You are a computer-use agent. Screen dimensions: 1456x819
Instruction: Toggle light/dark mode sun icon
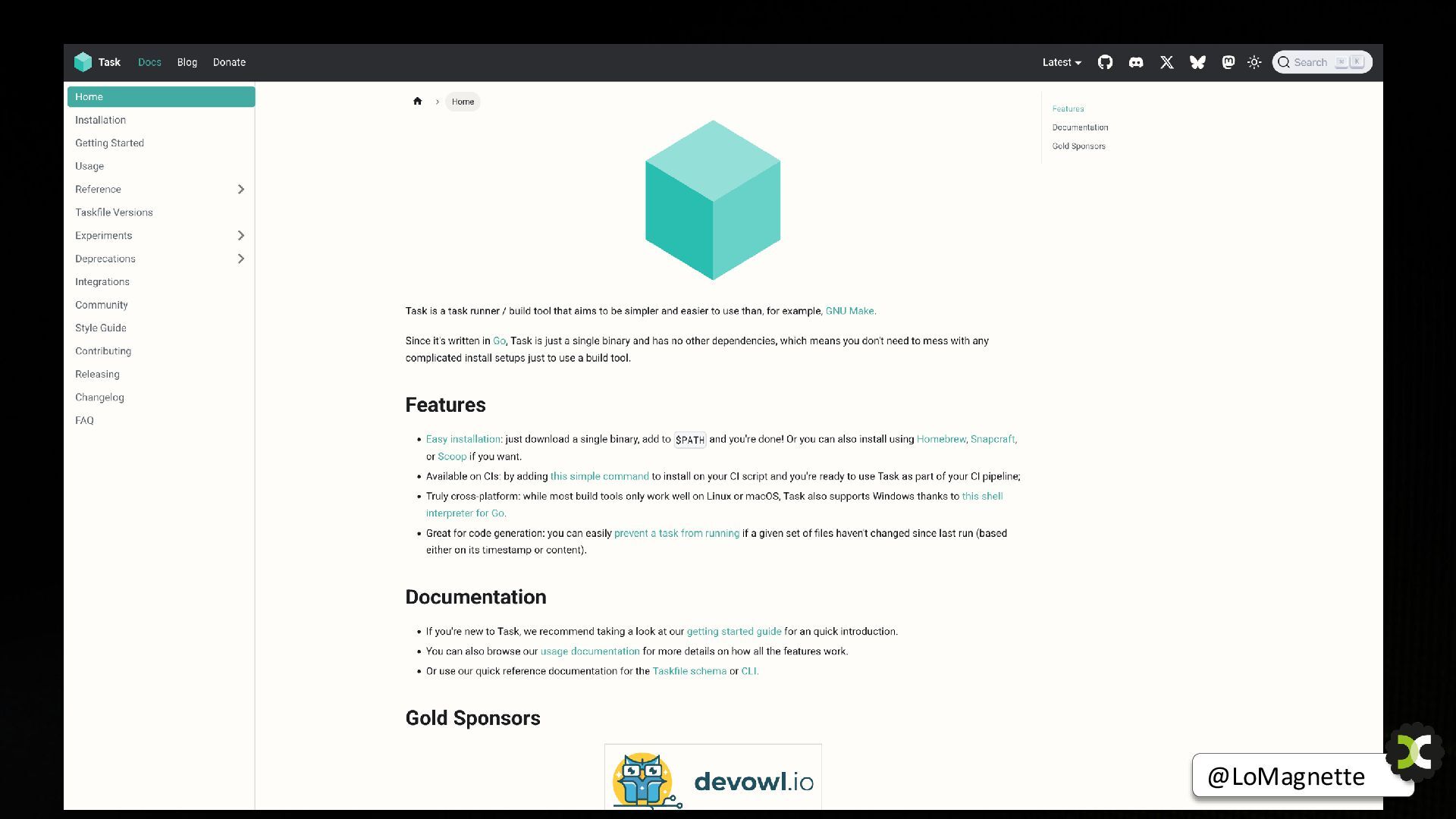pos(1254,62)
